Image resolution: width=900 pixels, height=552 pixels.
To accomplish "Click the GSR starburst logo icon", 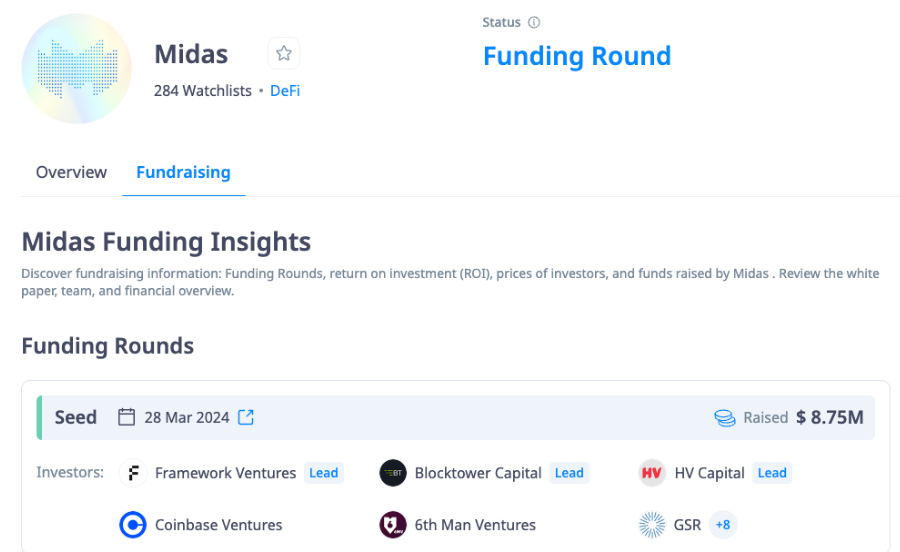I will 652,524.
